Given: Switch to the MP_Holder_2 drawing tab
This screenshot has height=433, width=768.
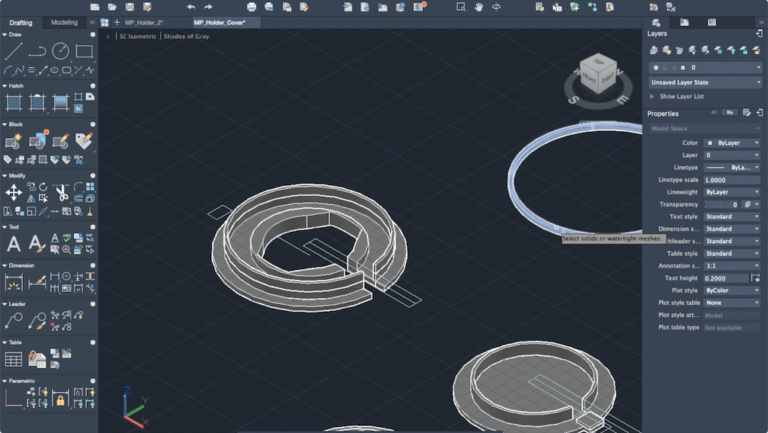Looking at the screenshot, I should coord(143,22).
